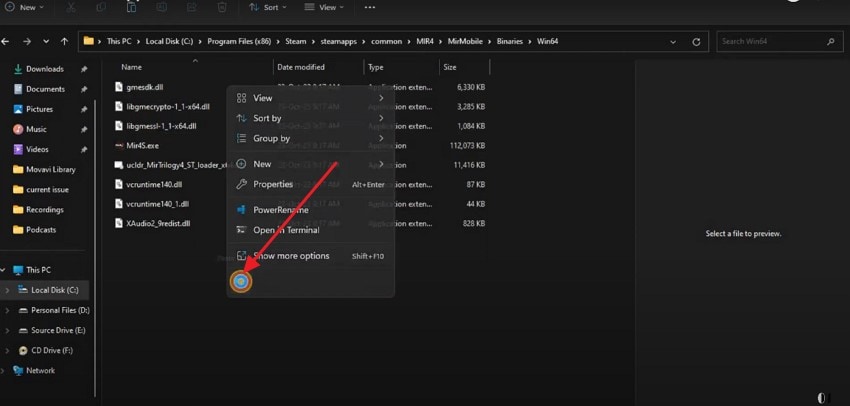The width and height of the screenshot is (850, 406).
Task: Open the Pictures folder in sidebar
Action: (40, 109)
